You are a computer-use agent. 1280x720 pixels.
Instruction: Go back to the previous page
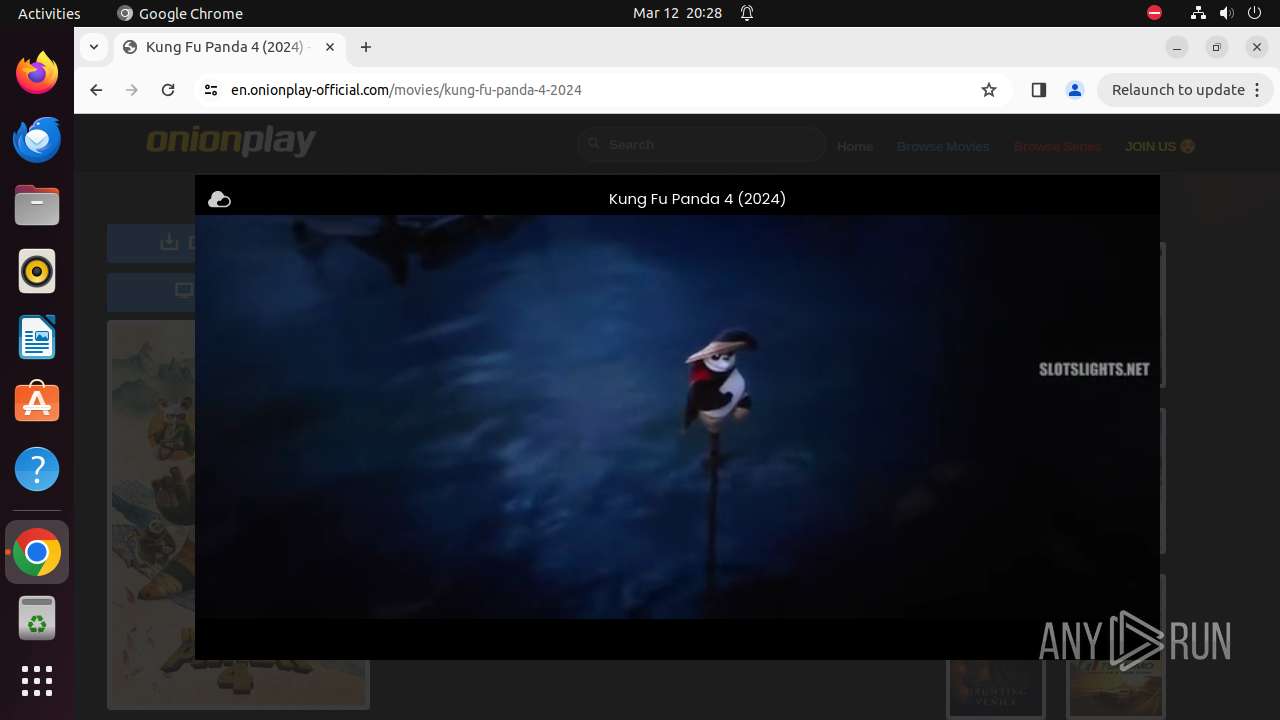(x=96, y=90)
